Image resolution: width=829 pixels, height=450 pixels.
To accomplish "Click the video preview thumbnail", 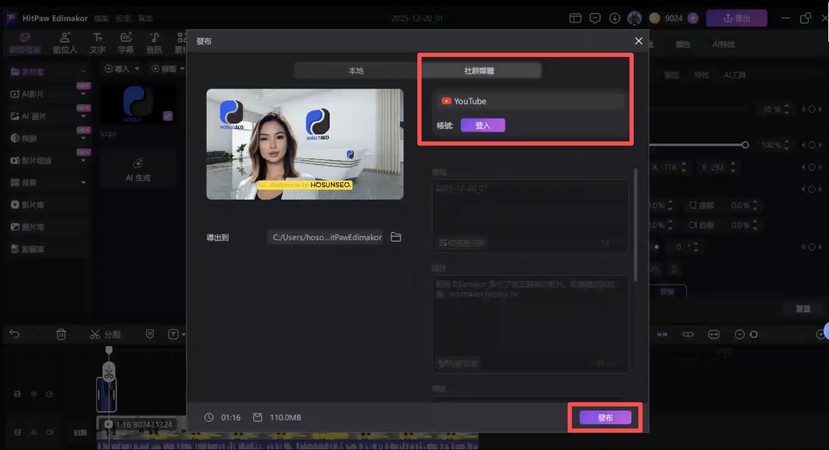I will (304, 144).
